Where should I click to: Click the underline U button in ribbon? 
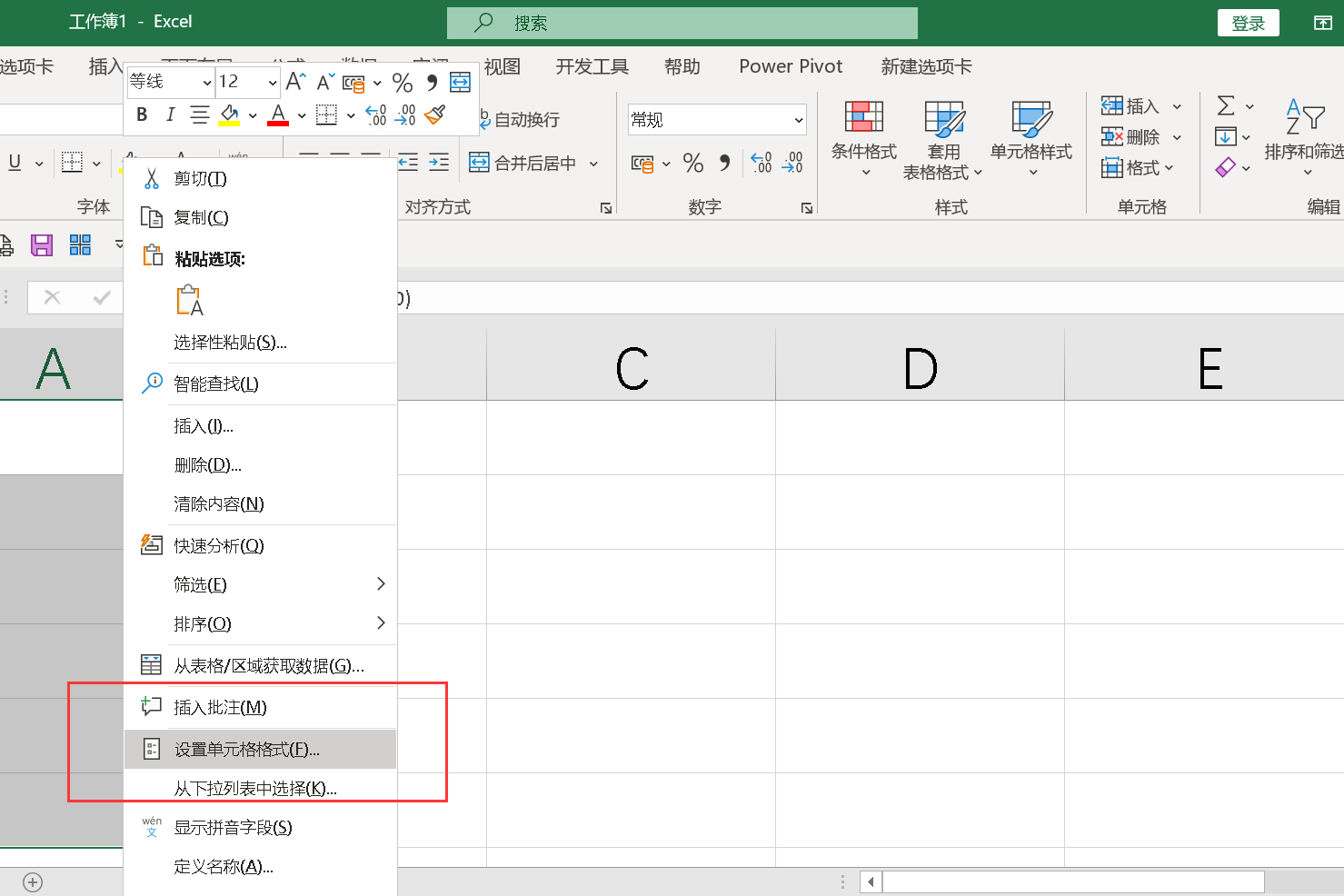[15, 163]
